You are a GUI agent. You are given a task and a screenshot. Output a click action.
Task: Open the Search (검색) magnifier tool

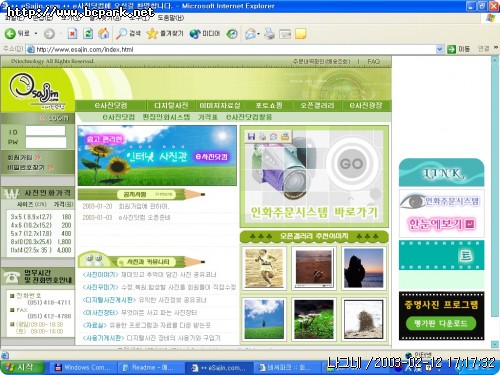tap(128, 33)
